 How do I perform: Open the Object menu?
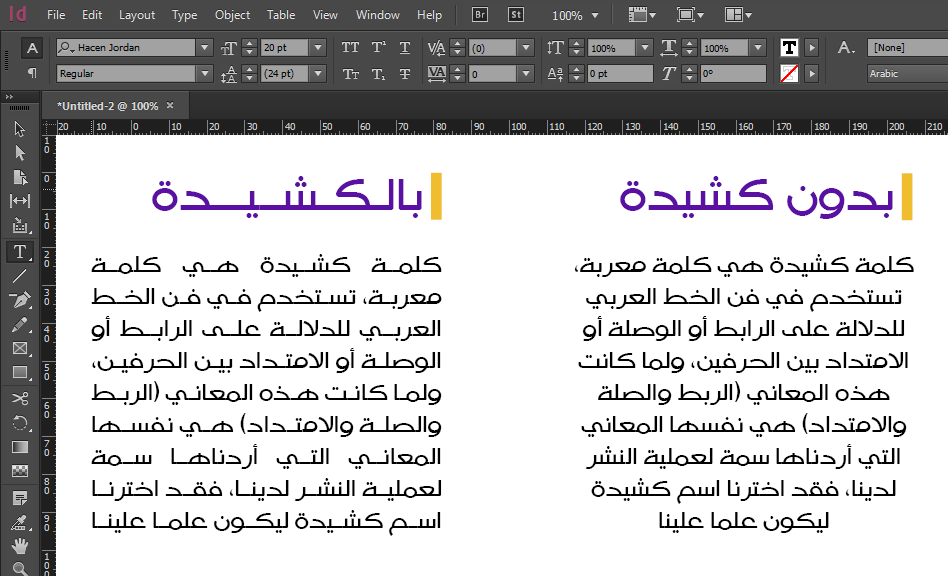point(232,15)
